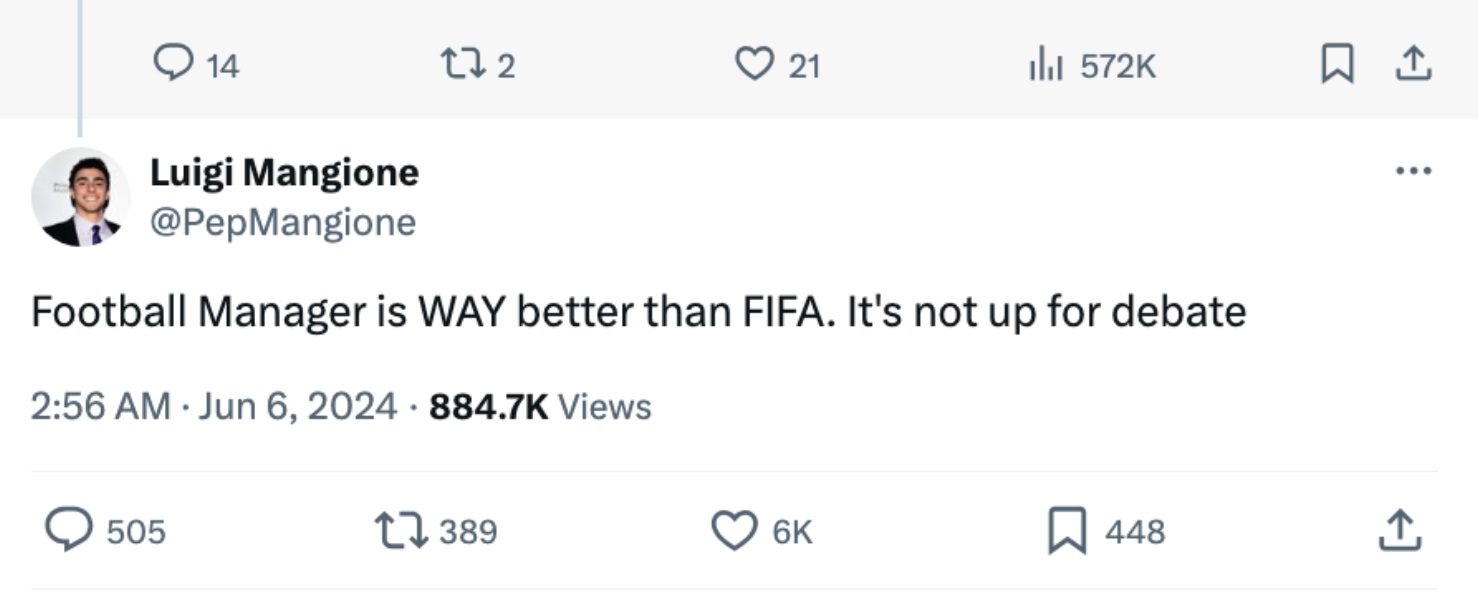The width and height of the screenshot is (1478, 616).
Task: Click the 505 replies count number
Action: (136, 531)
